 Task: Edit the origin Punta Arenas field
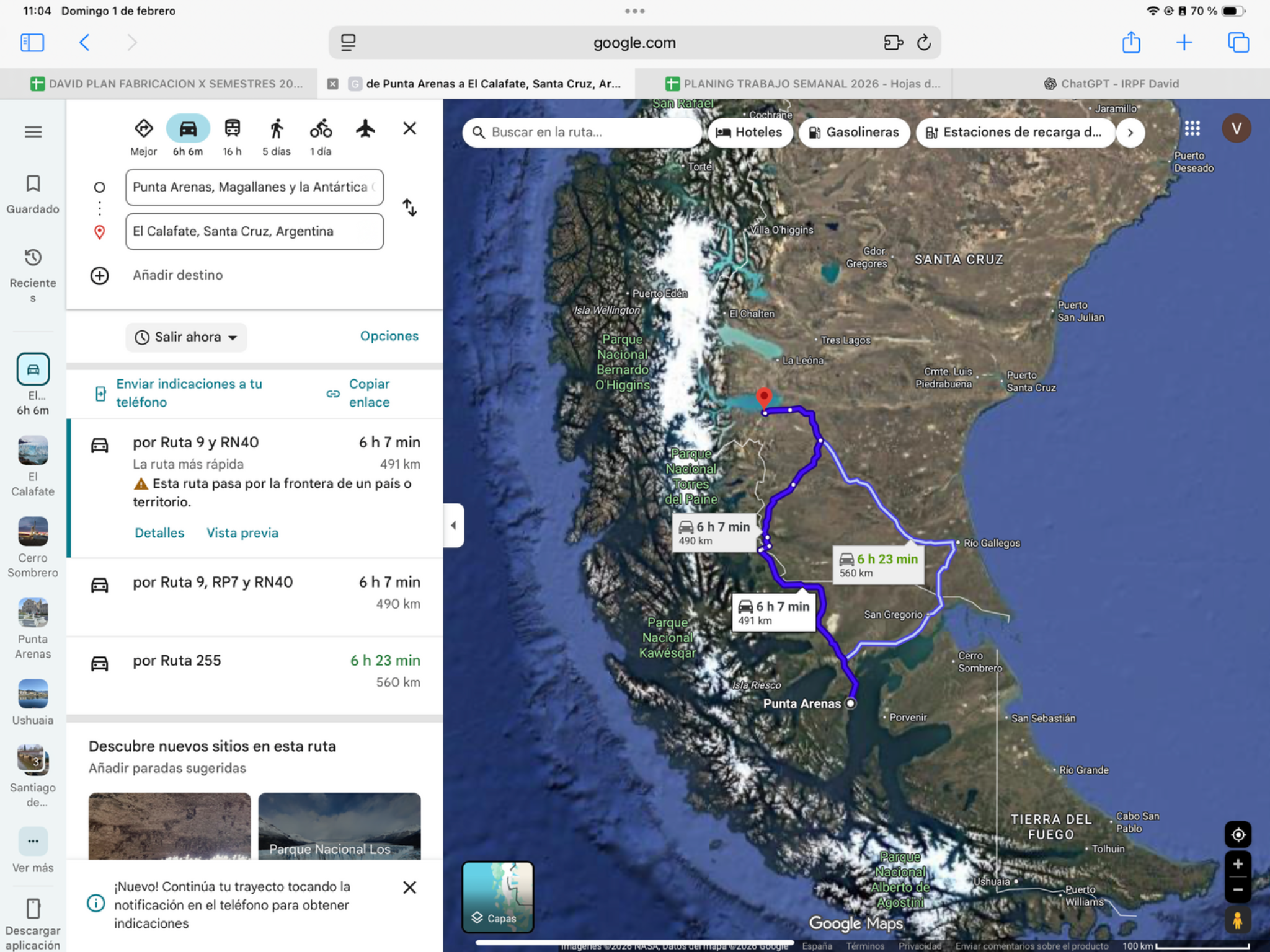tap(254, 187)
